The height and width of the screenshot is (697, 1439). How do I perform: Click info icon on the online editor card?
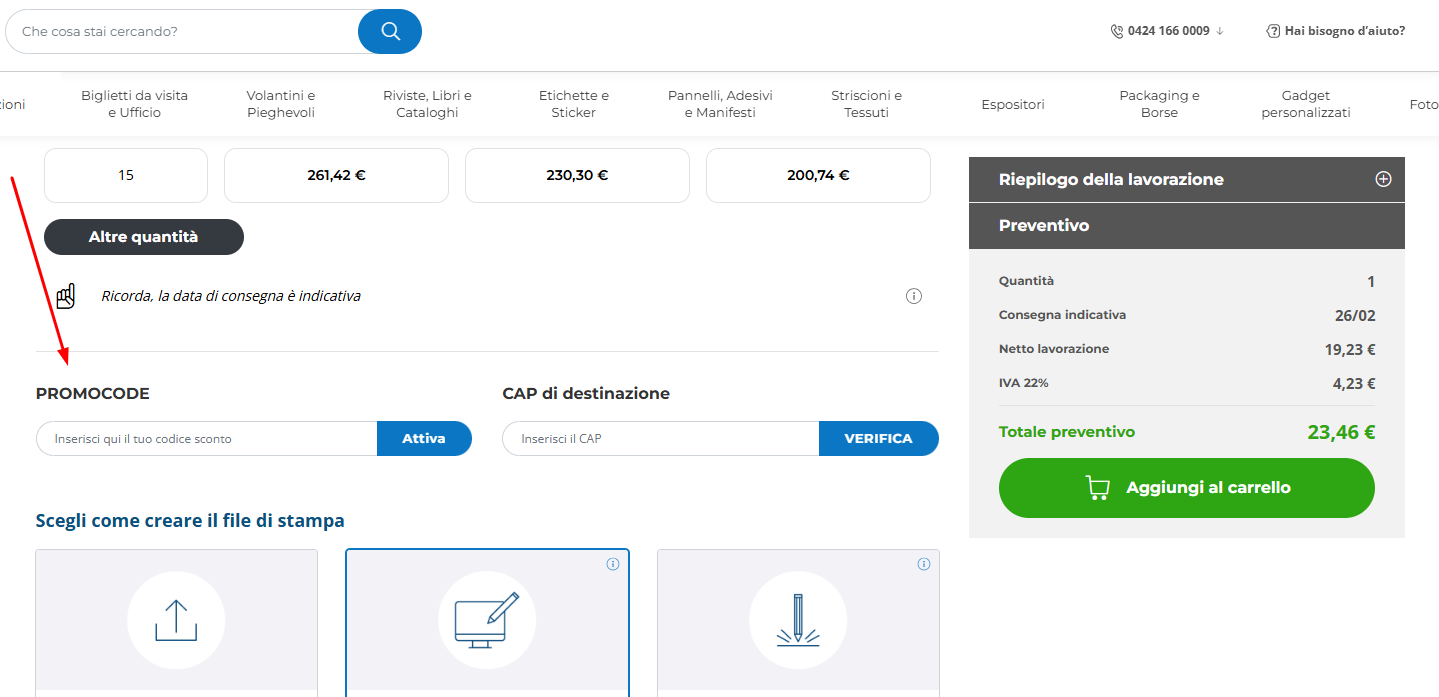613,564
